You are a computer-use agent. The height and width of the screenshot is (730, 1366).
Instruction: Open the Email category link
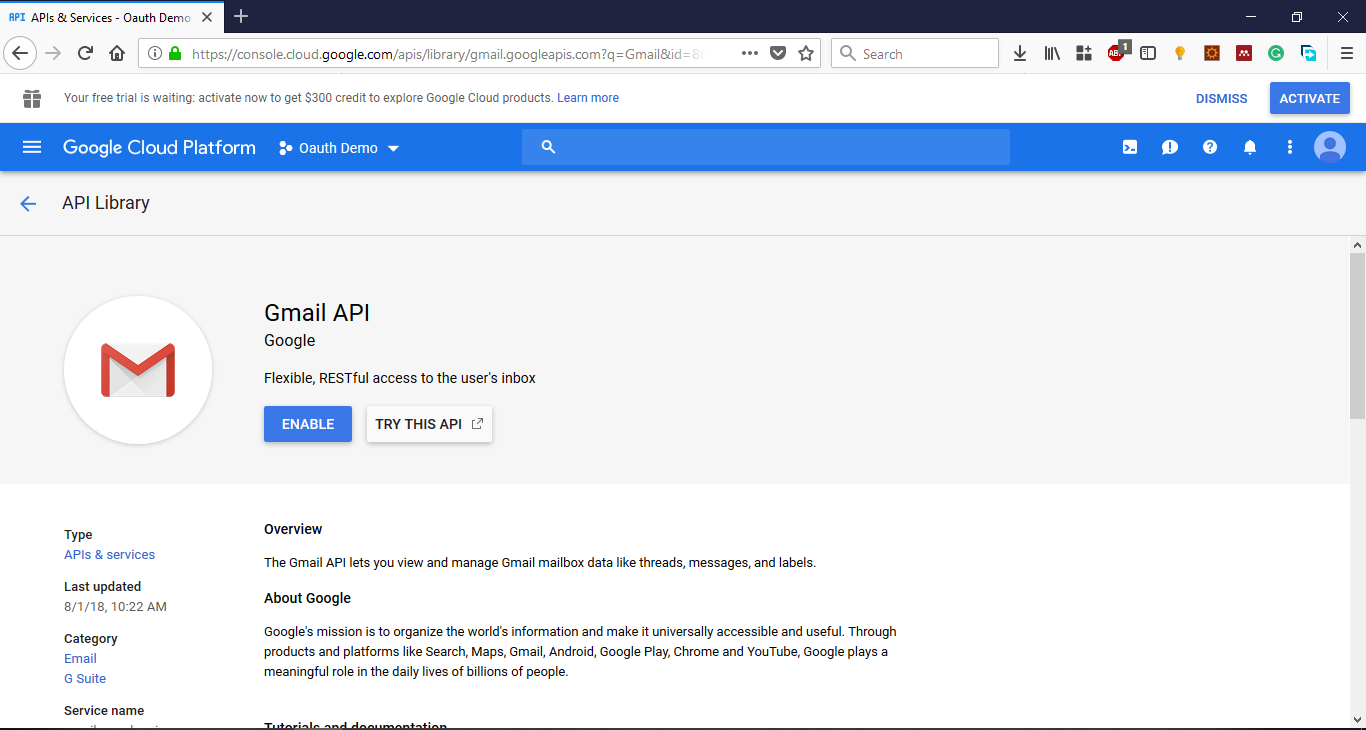point(80,659)
